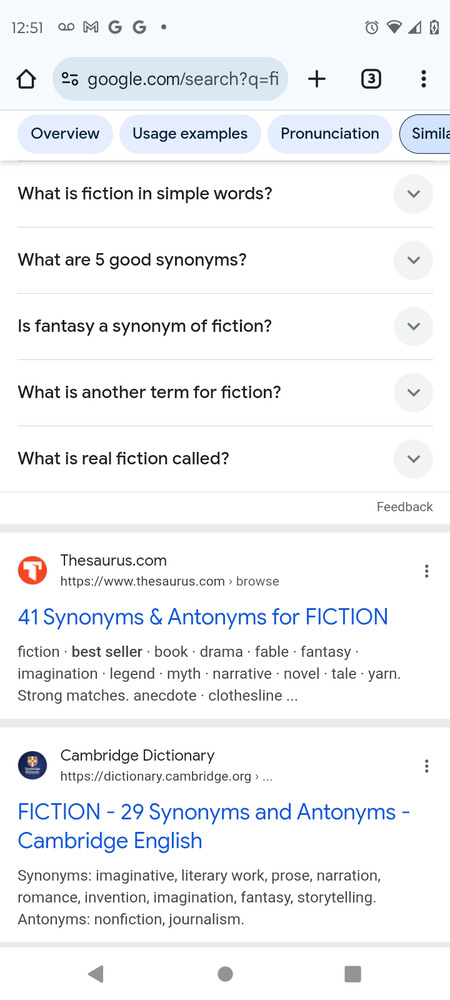Tap site info icon in address bar
Screen dimensions: 450x1000
coord(70,79)
